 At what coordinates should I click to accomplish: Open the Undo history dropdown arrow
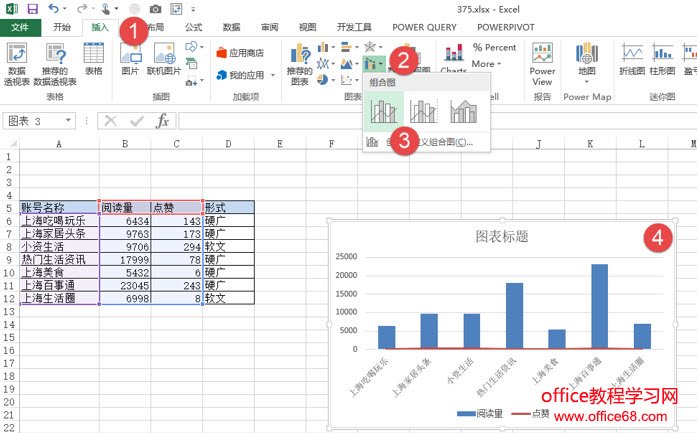tap(65, 9)
